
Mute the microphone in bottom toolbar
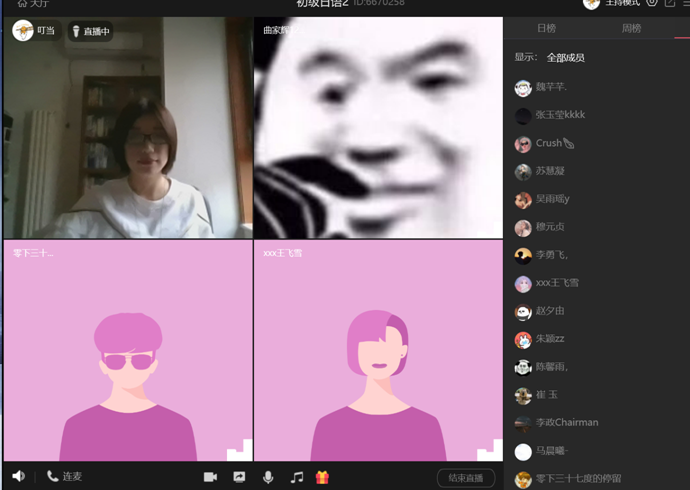click(268, 477)
